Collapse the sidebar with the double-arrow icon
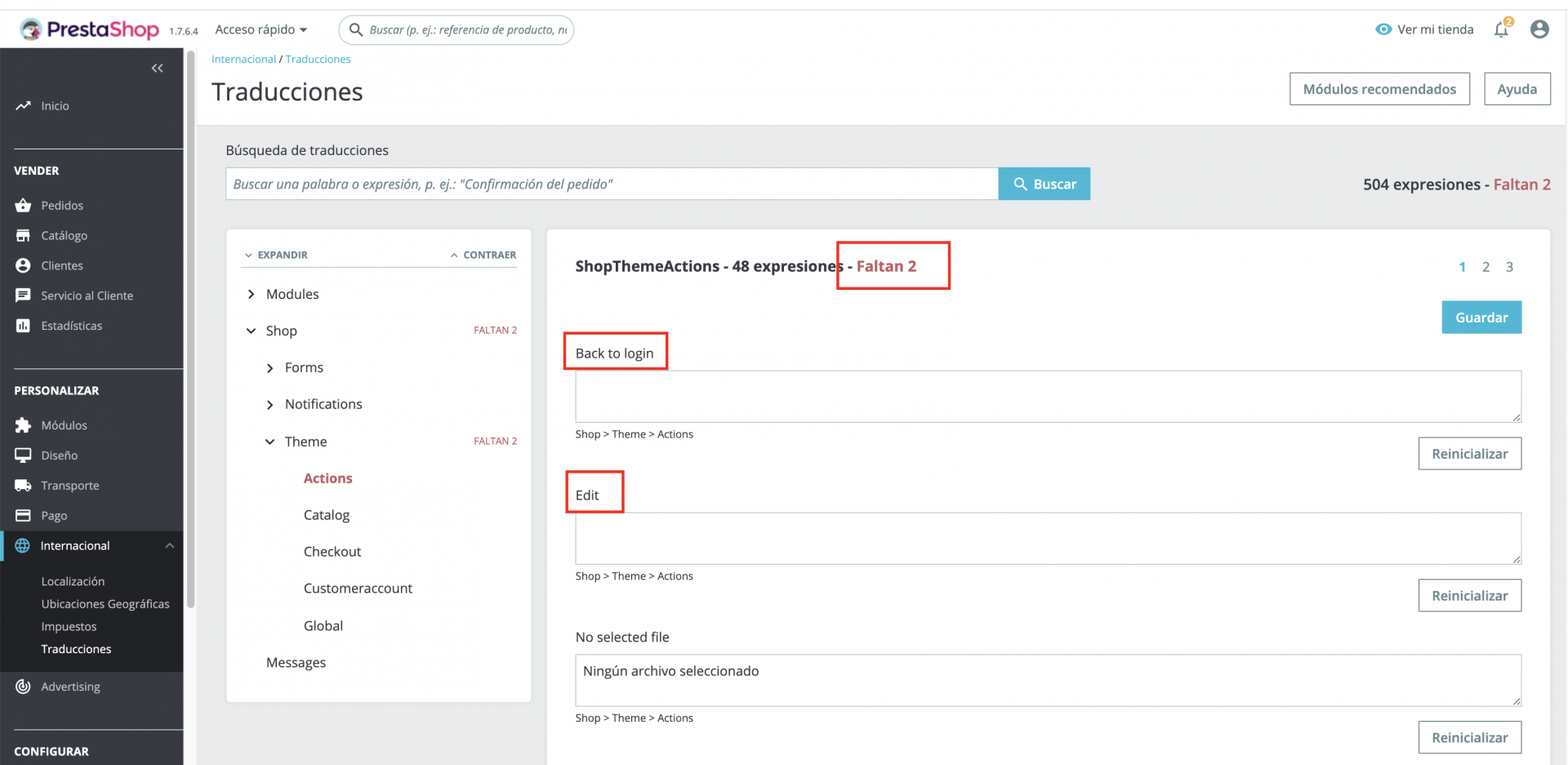This screenshot has height=765, width=1568. pos(158,69)
